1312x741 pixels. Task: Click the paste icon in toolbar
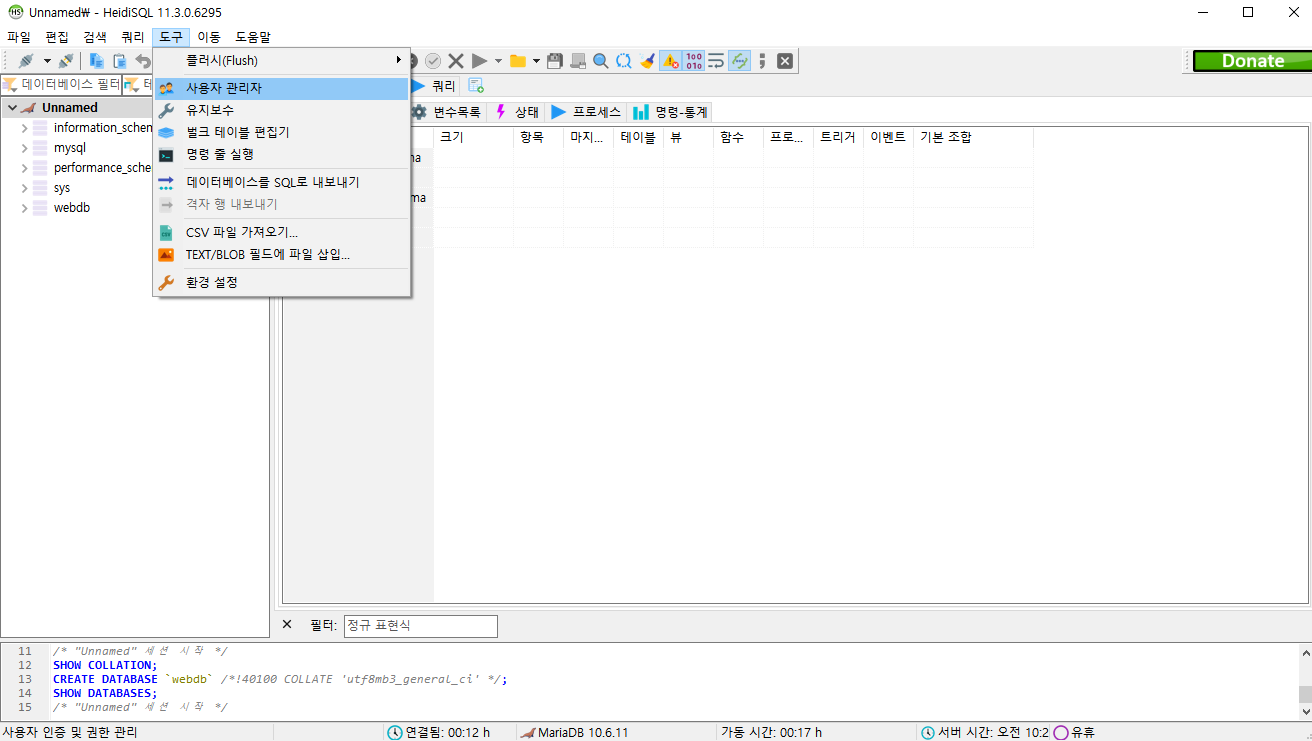click(120, 61)
